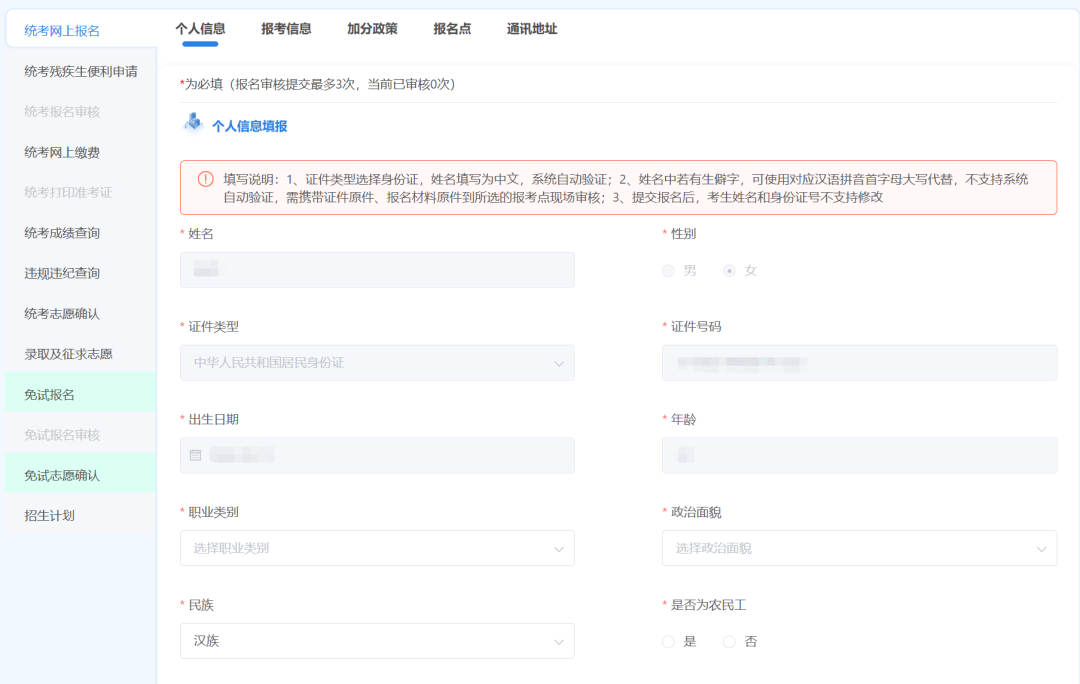Click the 填写说明 notice text

625,188
